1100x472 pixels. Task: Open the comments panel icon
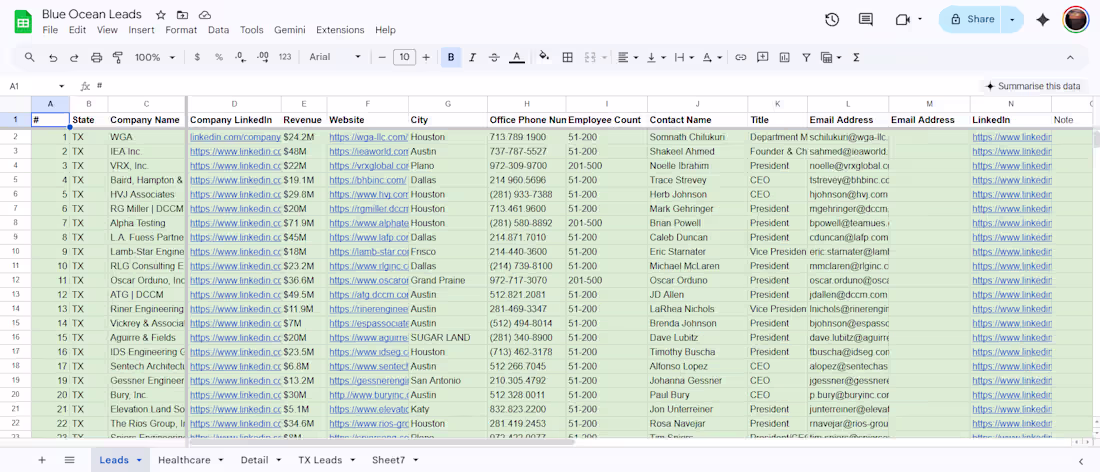(866, 20)
